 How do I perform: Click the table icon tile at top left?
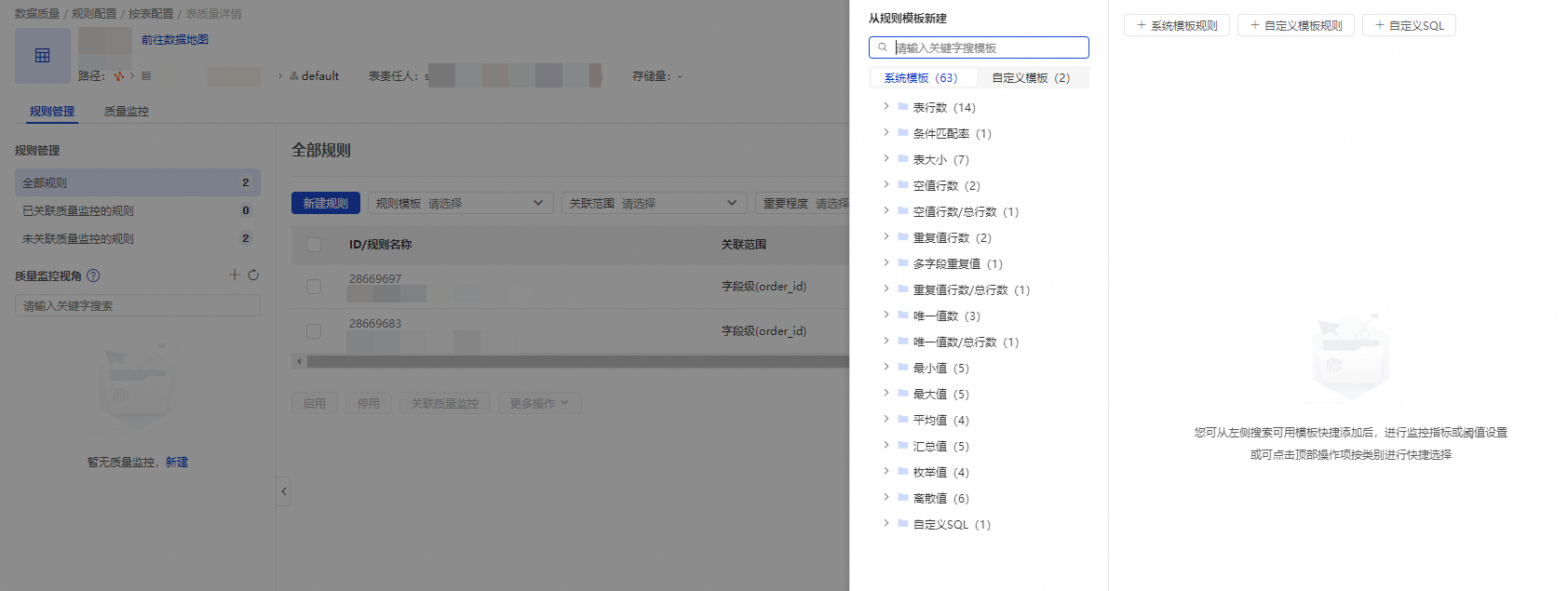pos(43,56)
